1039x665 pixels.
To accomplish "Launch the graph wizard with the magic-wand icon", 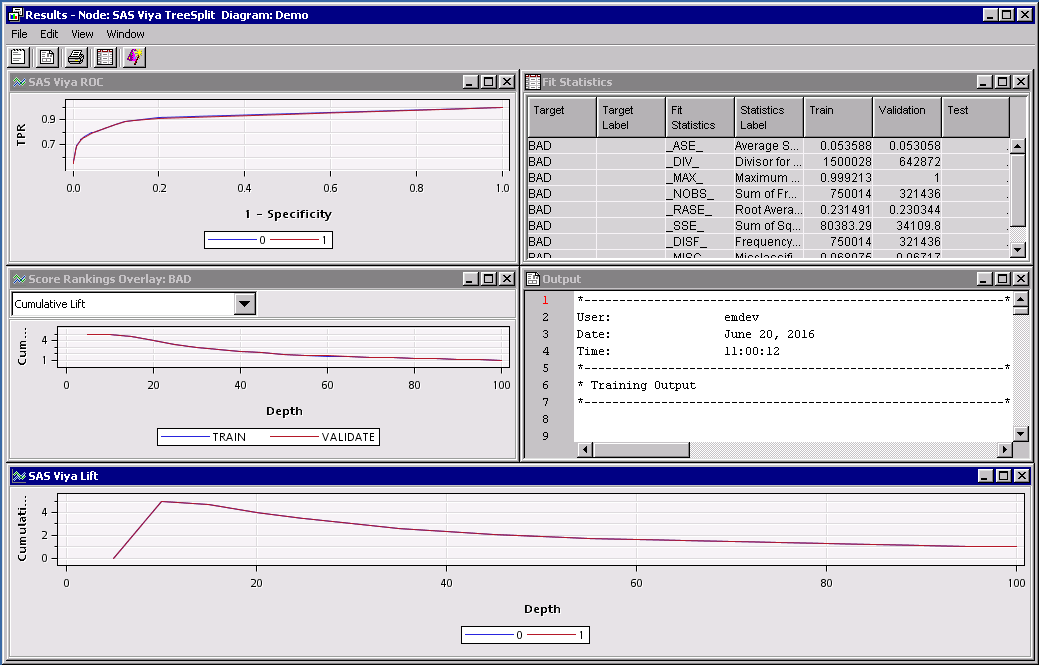I will [x=134, y=57].
